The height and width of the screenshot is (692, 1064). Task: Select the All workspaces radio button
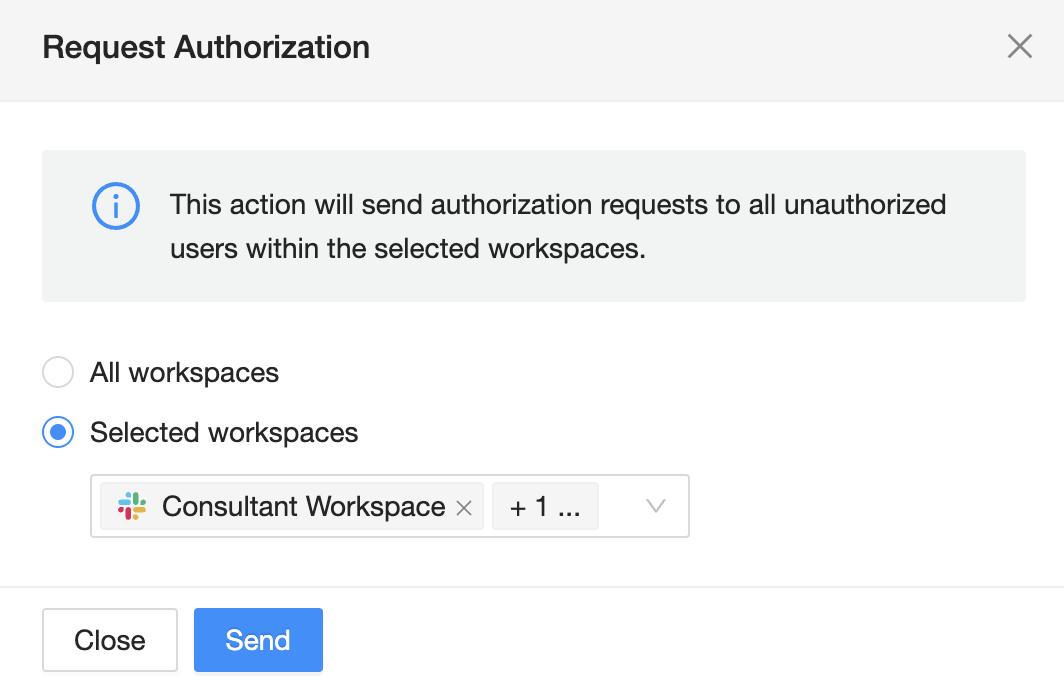pos(58,373)
